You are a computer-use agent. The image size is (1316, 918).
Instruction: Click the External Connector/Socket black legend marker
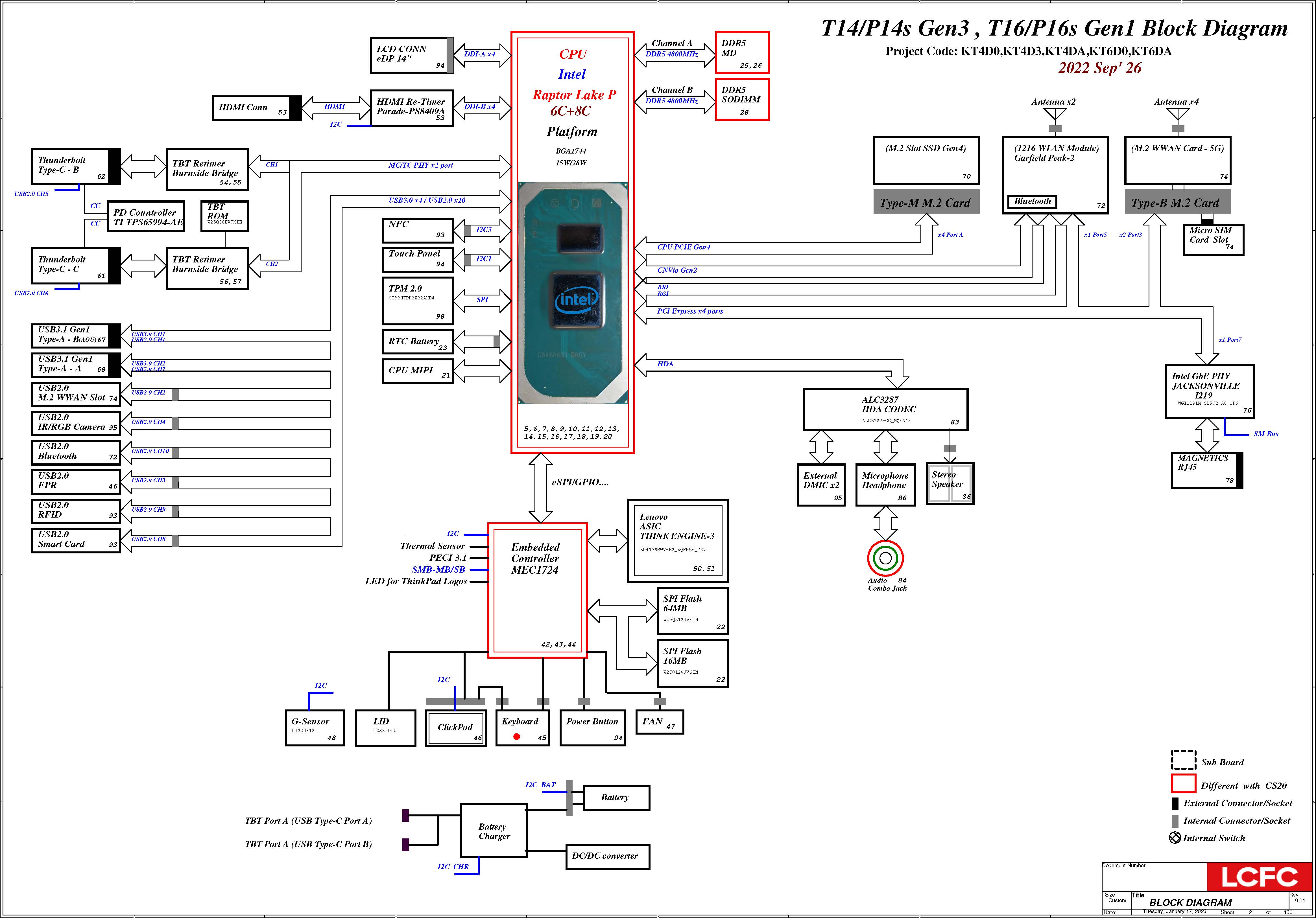pyautogui.click(x=1175, y=803)
